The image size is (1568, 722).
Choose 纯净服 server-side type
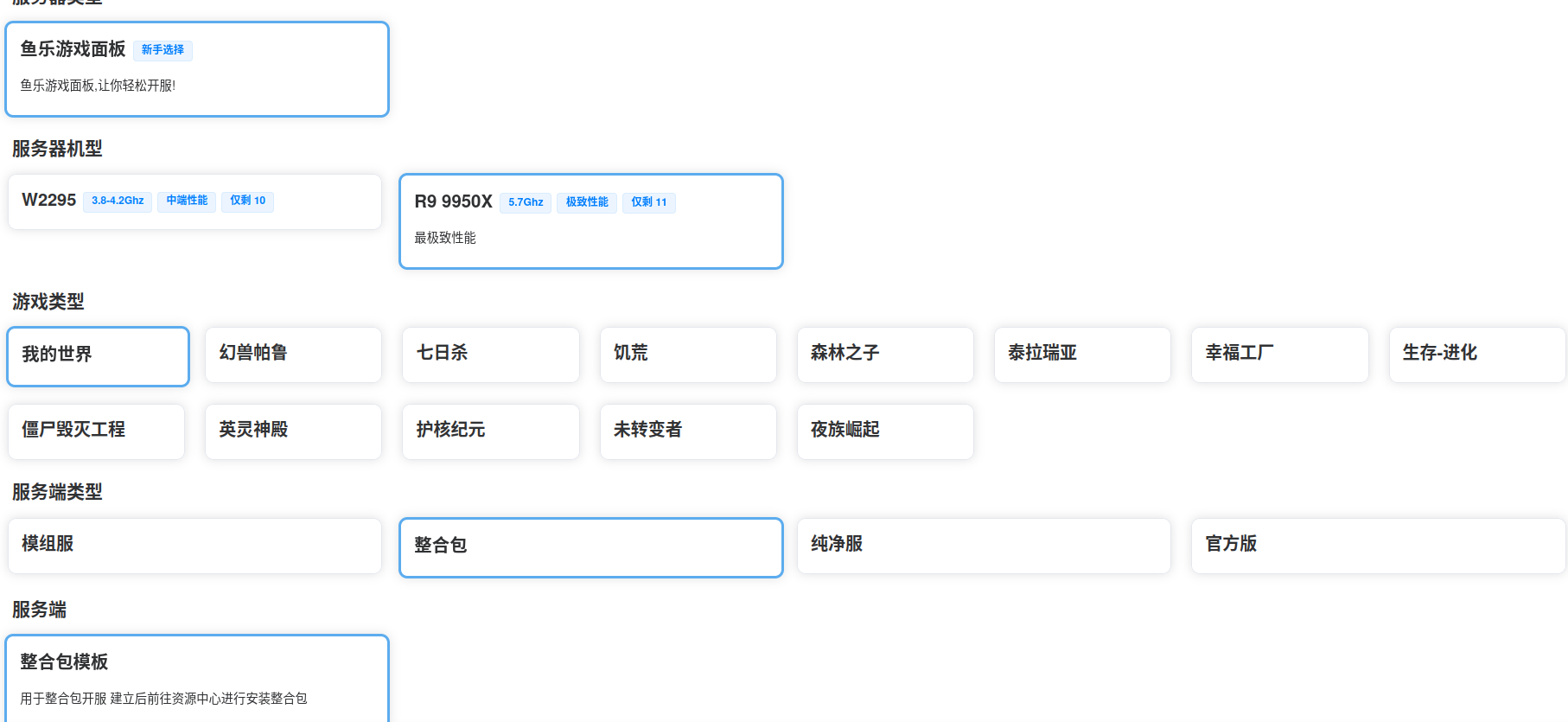click(x=984, y=546)
